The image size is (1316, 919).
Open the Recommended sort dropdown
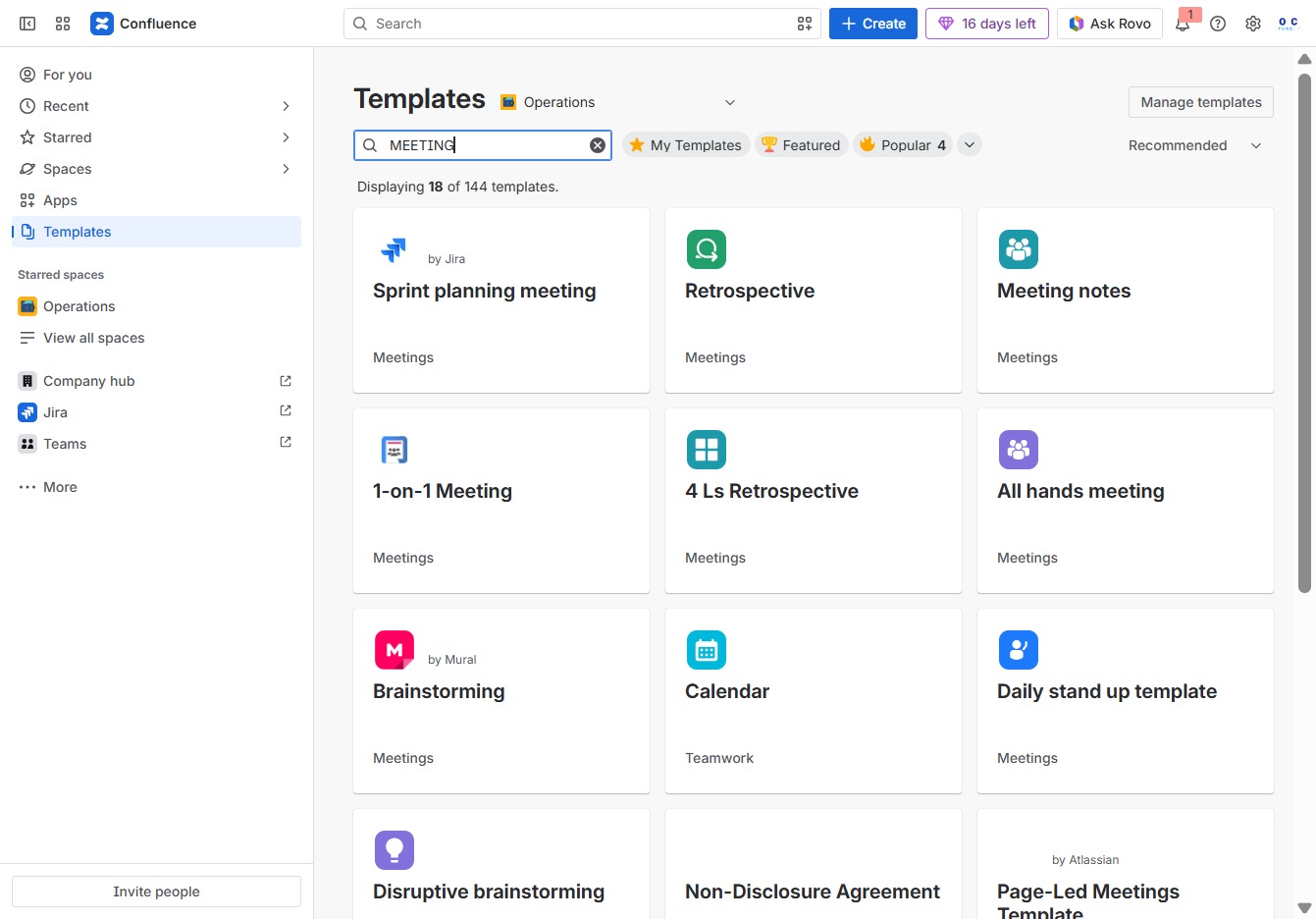tap(1195, 145)
